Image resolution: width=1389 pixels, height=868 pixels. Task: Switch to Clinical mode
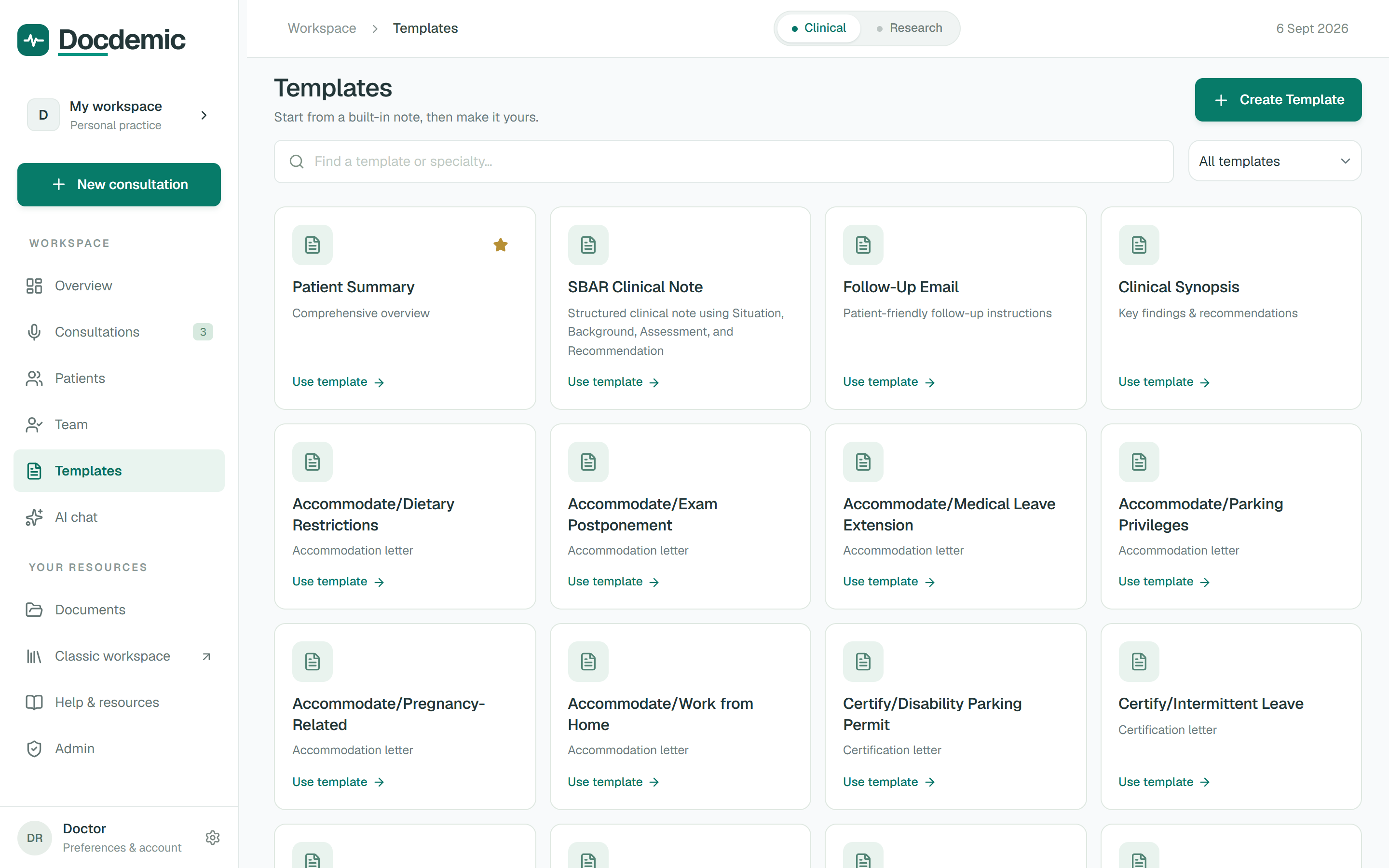818,28
